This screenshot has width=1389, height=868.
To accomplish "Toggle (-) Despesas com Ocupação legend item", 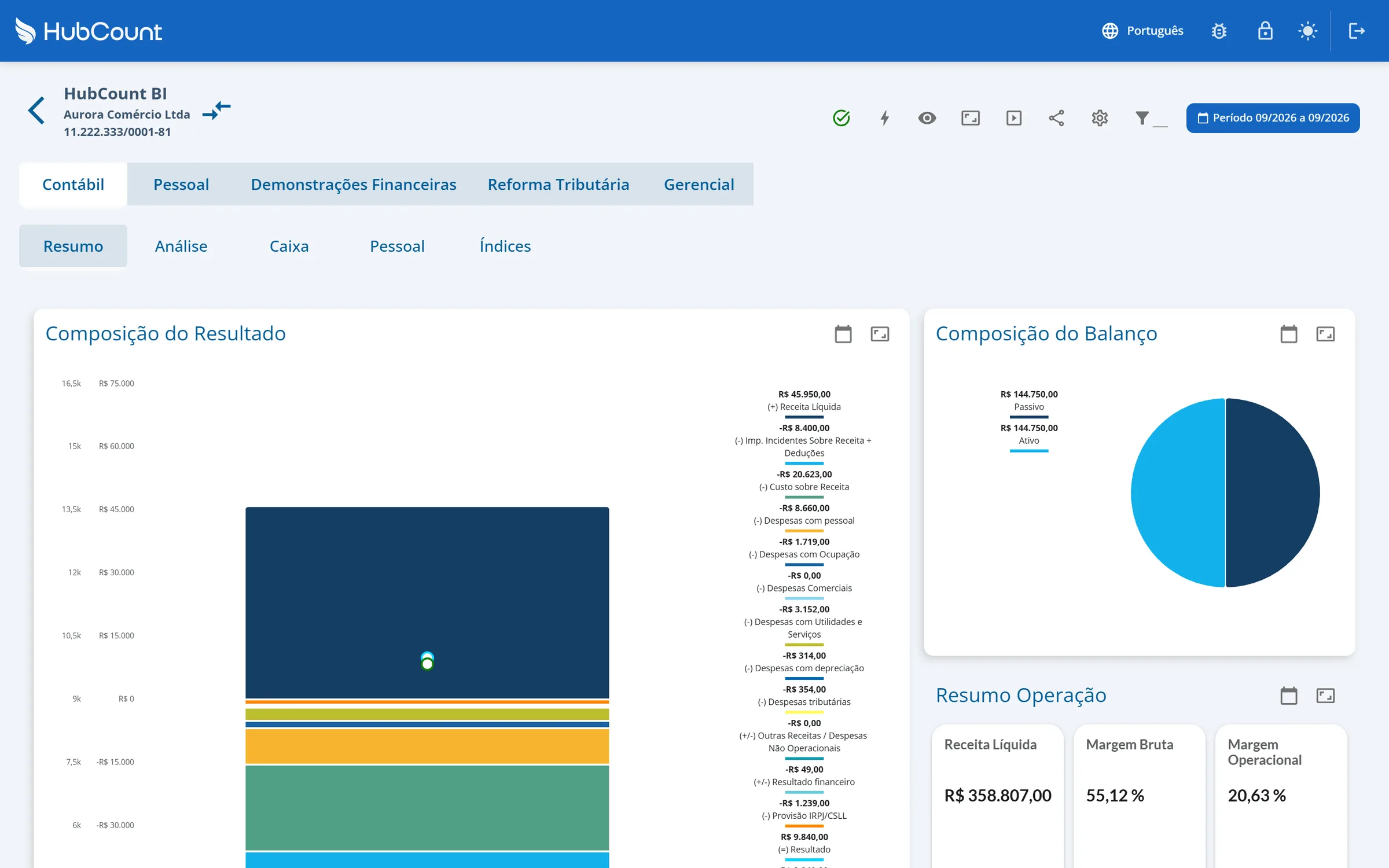I will pos(804,552).
